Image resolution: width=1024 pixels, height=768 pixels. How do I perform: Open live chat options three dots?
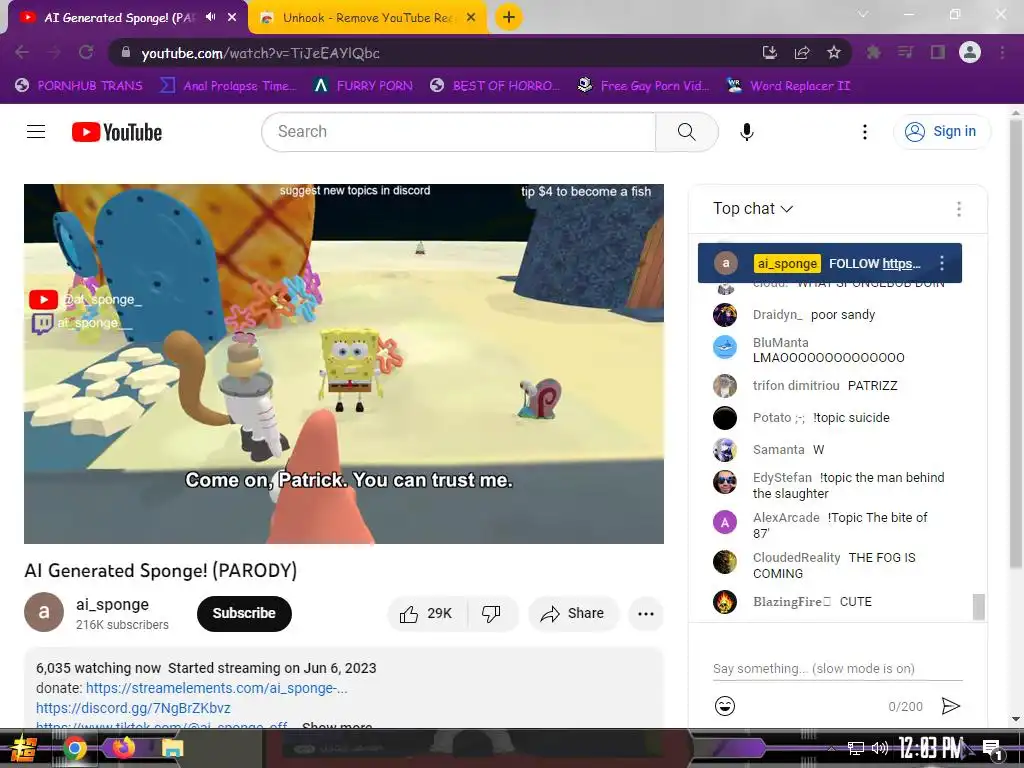click(x=958, y=209)
